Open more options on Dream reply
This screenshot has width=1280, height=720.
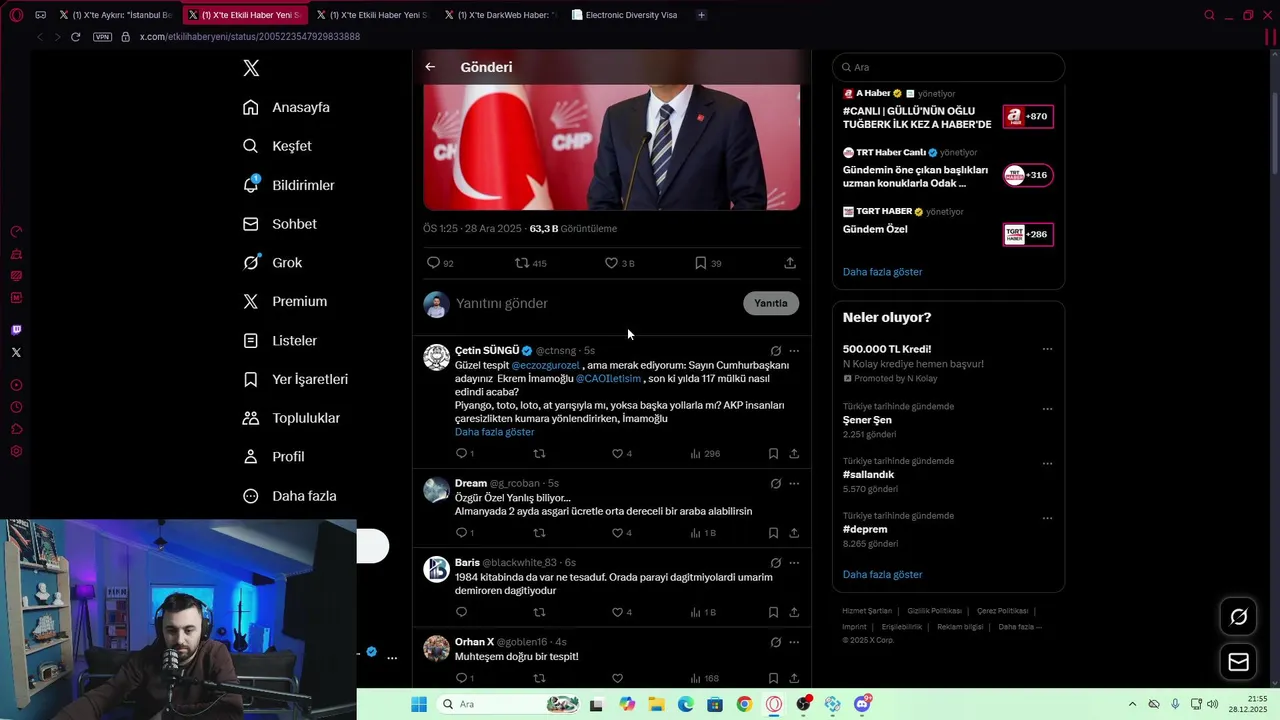(x=794, y=484)
